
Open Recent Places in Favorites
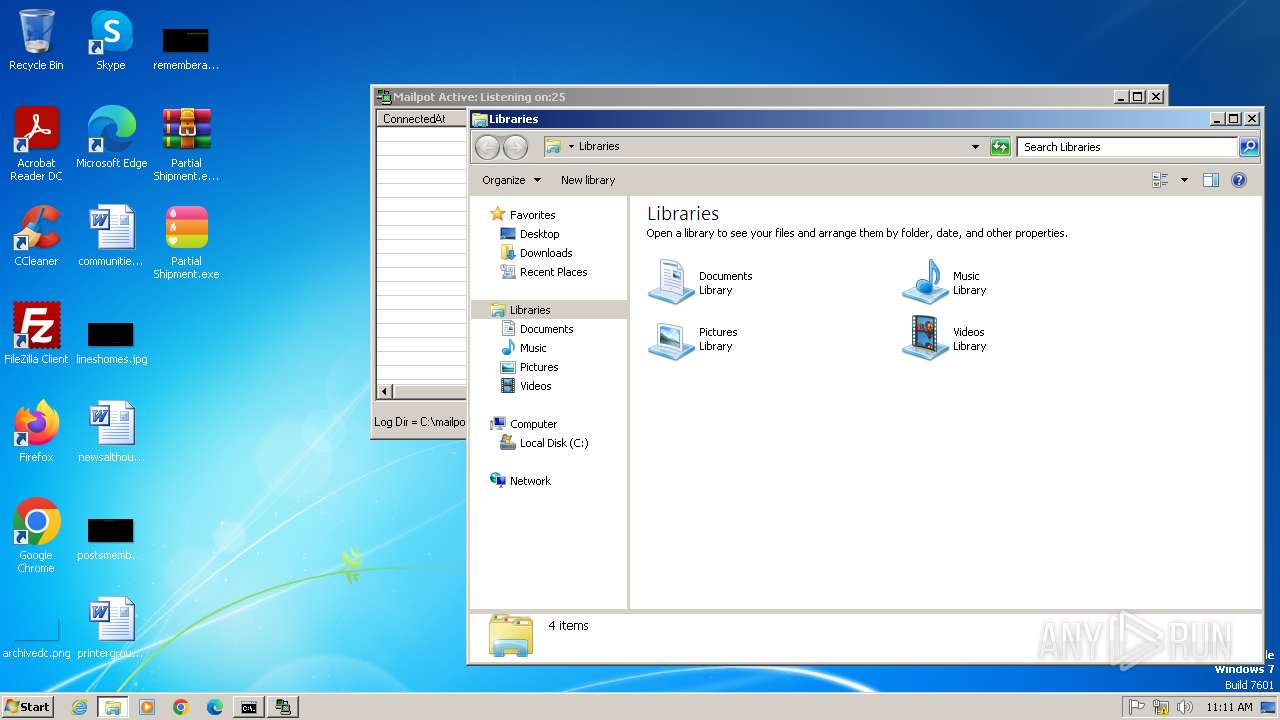click(553, 272)
